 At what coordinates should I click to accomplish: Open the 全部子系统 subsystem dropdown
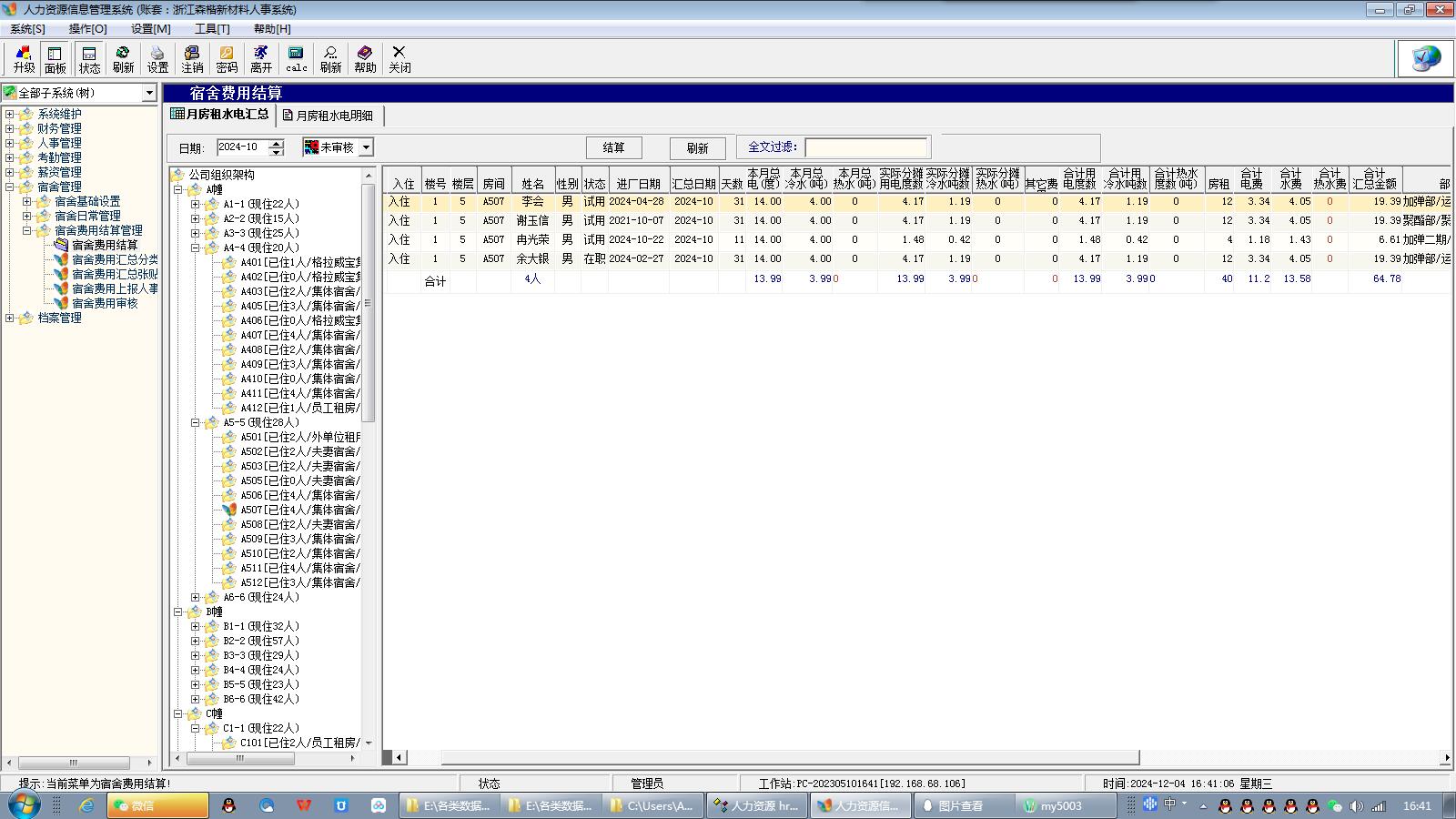pyautogui.click(x=149, y=93)
